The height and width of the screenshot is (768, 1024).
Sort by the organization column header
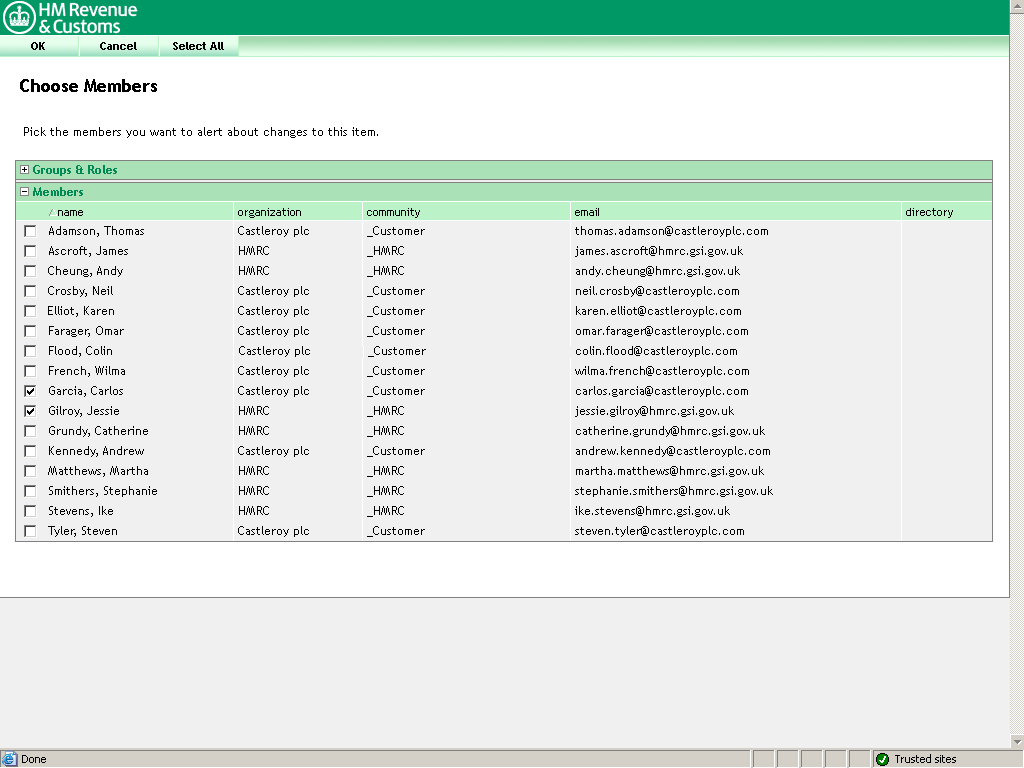tap(269, 212)
